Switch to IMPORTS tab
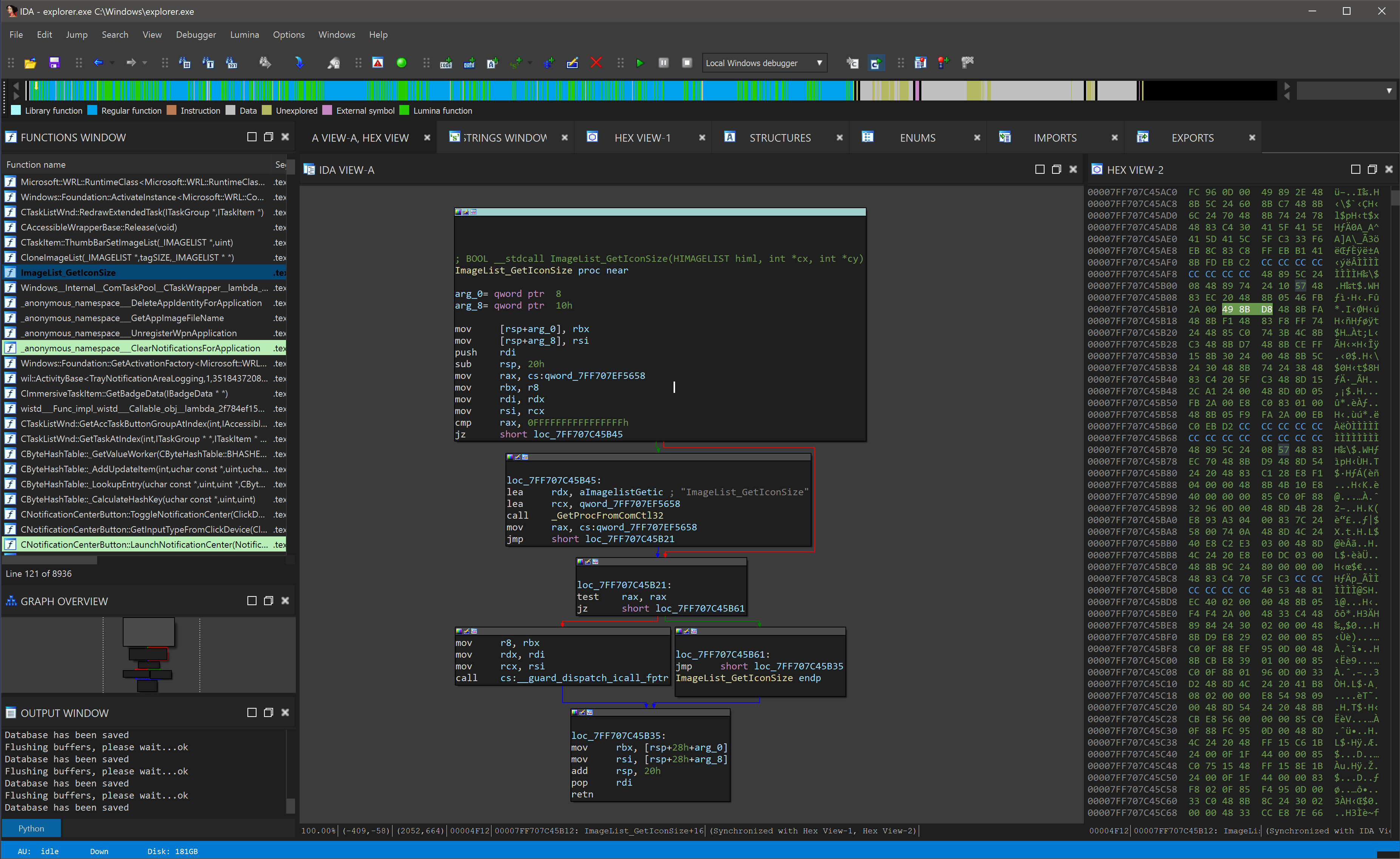1400x859 pixels. 1054,137
